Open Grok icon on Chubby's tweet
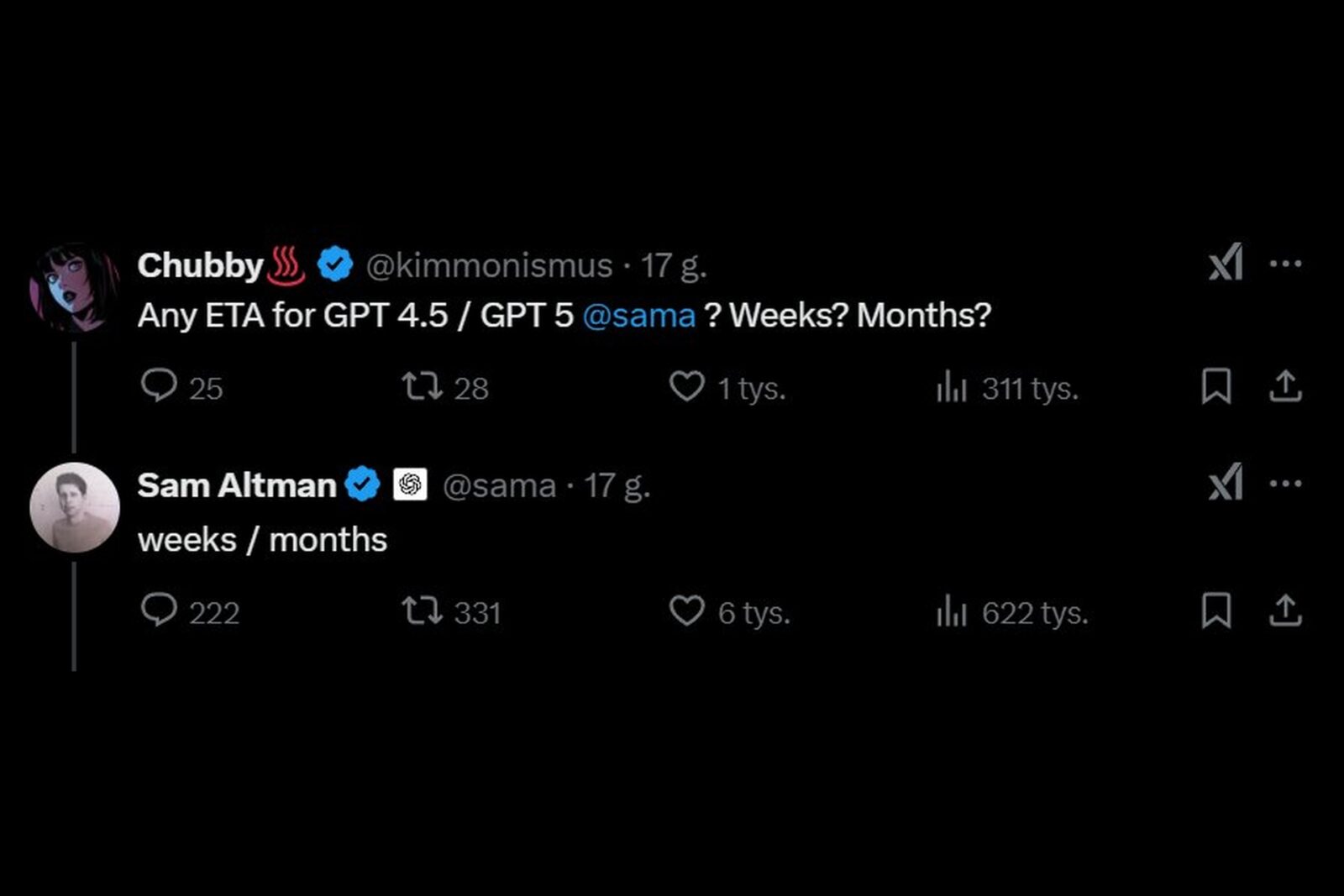The height and width of the screenshot is (896, 1344). [x=1226, y=264]
